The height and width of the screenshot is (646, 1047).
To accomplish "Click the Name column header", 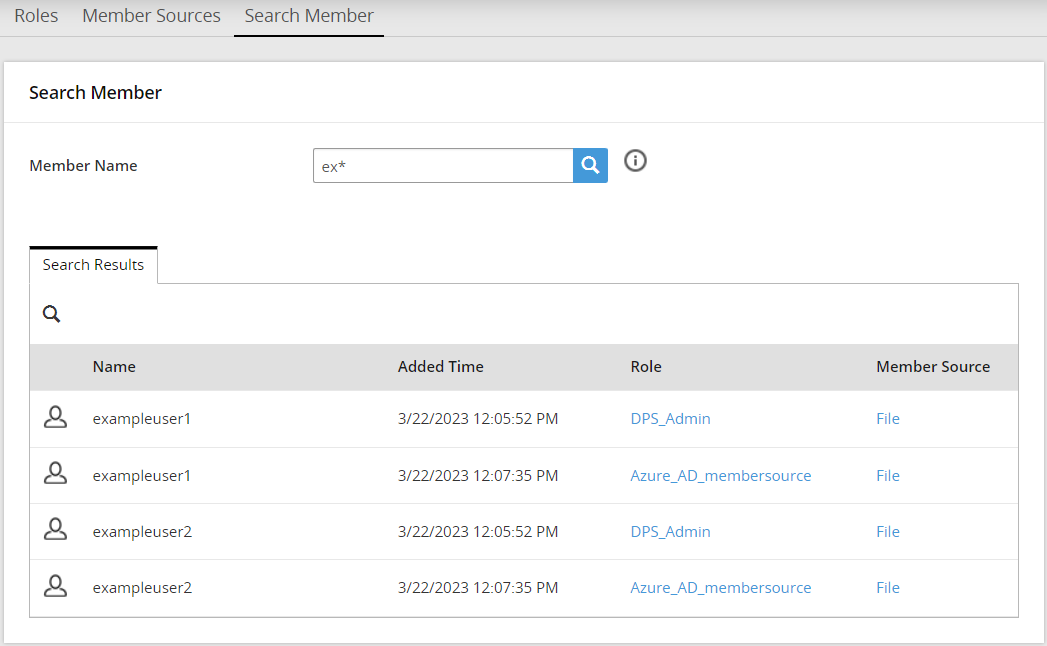I will [114, 367].
